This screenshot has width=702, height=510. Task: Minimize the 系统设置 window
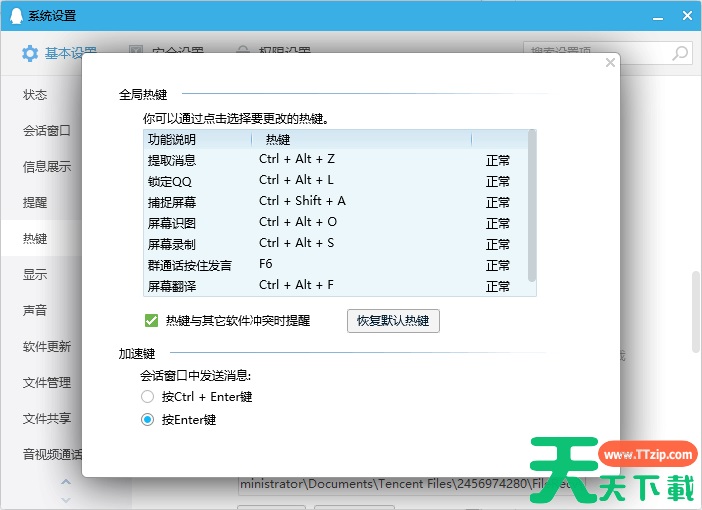[x=659, y=16]
